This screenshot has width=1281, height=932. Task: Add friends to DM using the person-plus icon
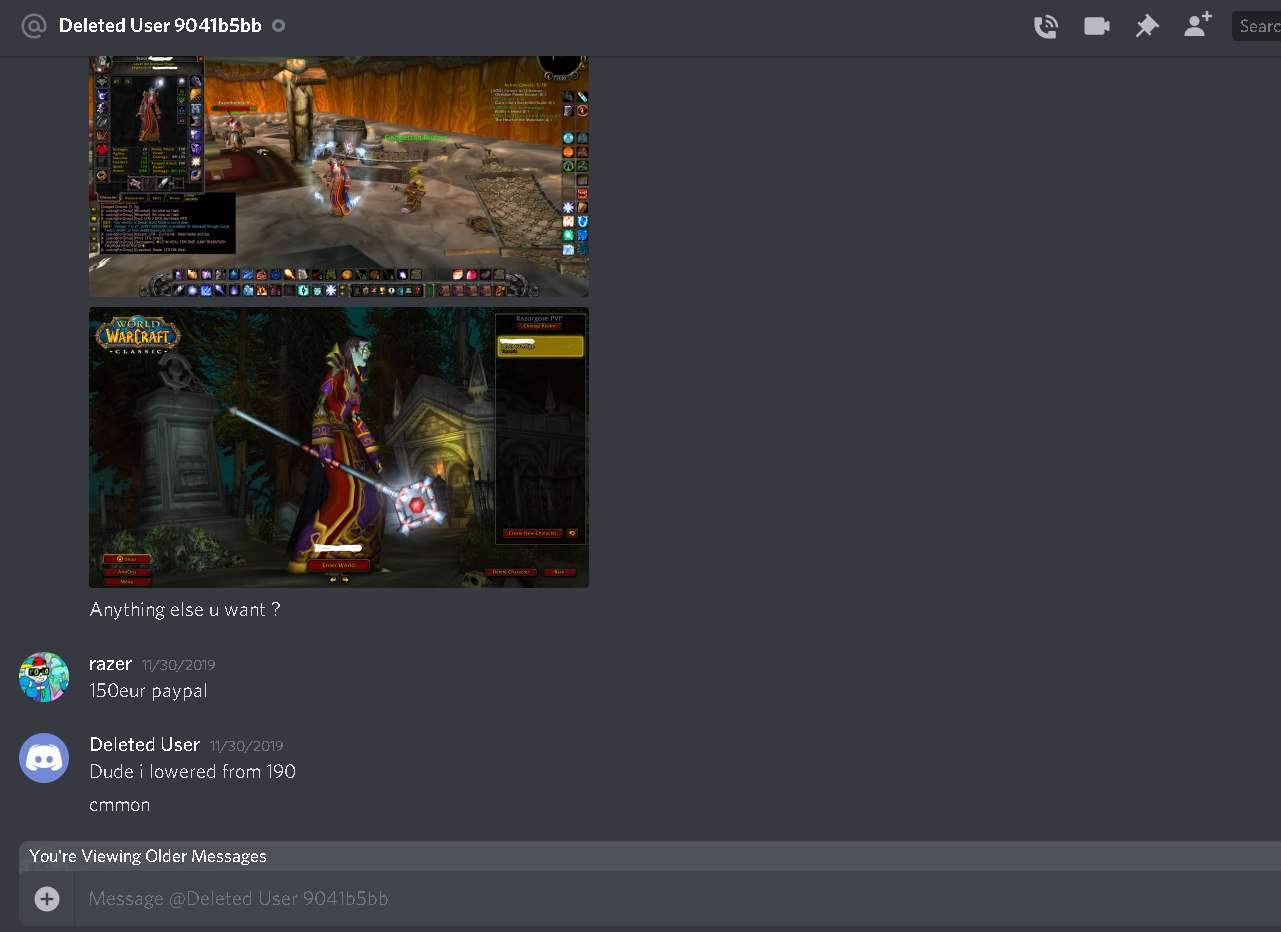(x=1198, y=25)
